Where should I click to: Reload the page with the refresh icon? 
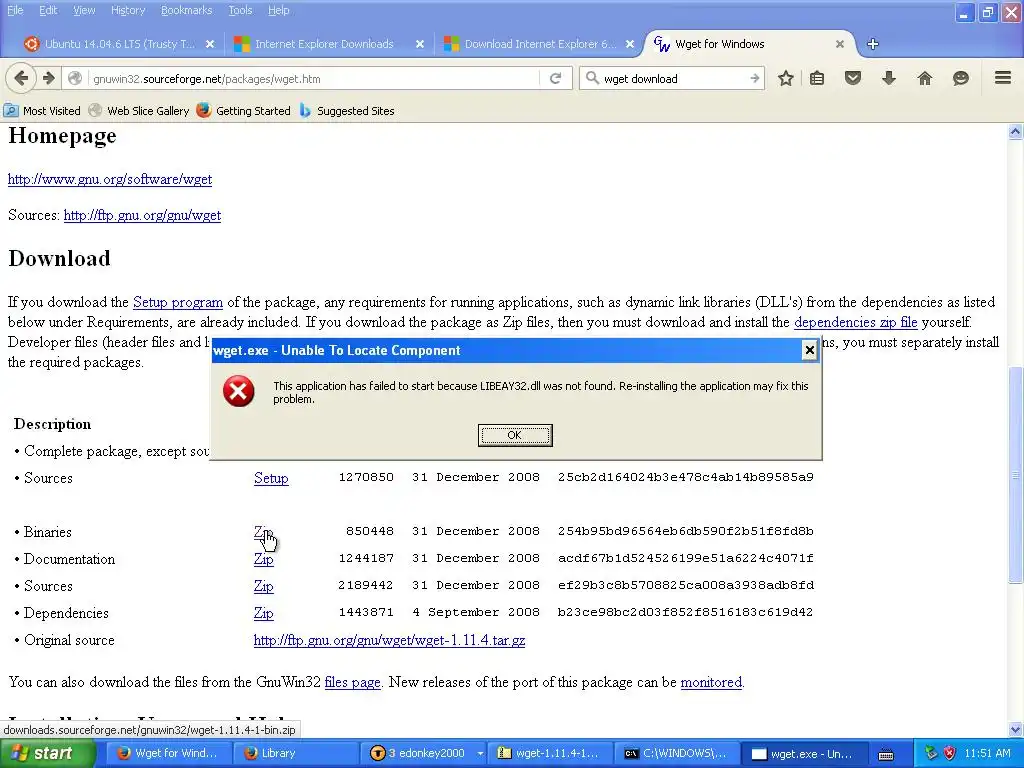click(556, 78)
